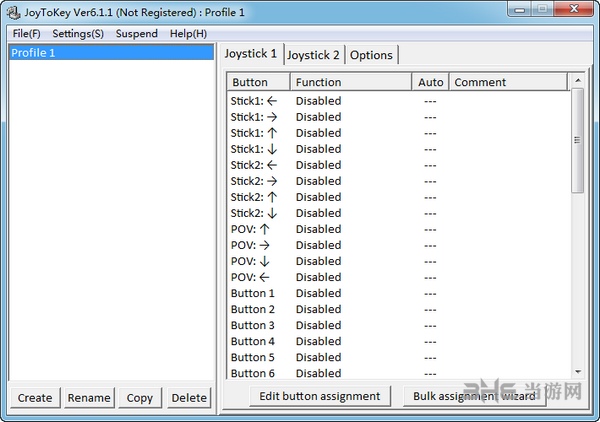The image size is (600, 422).
Task: Select the Button 1 row
Action: 398,293
